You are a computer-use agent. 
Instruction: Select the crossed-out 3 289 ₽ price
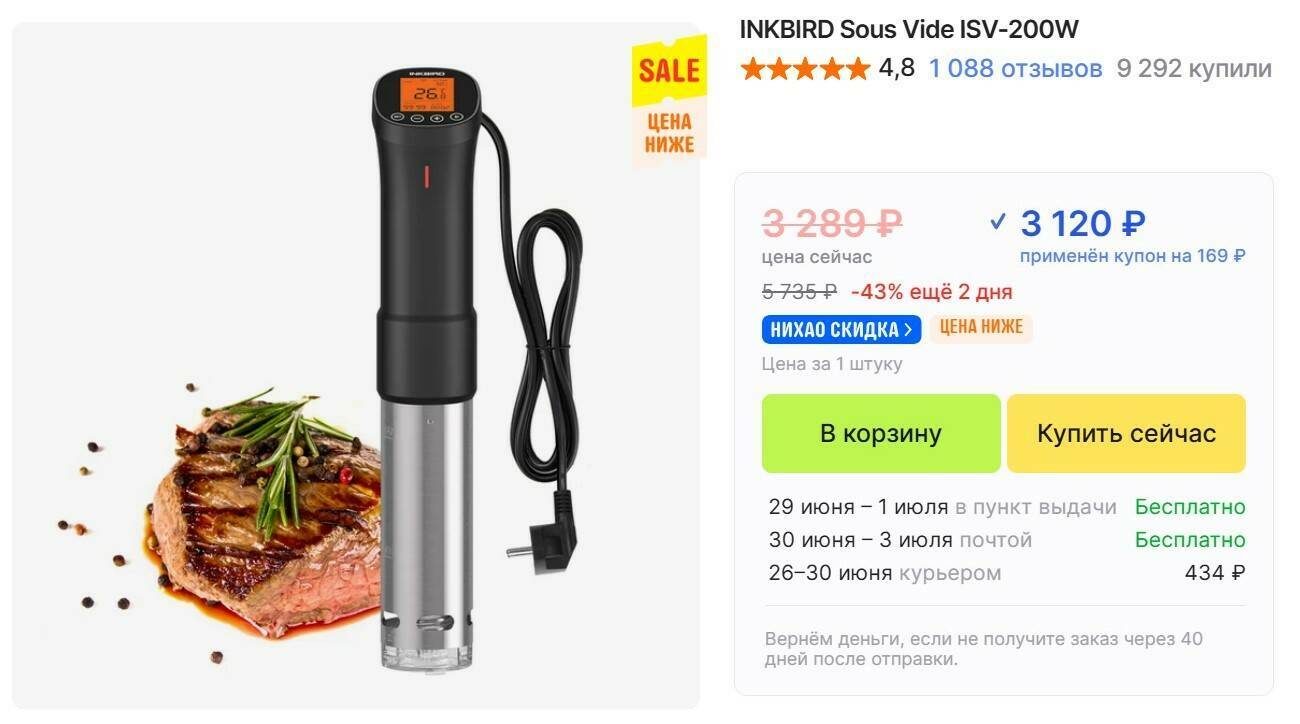pos(832,223)
